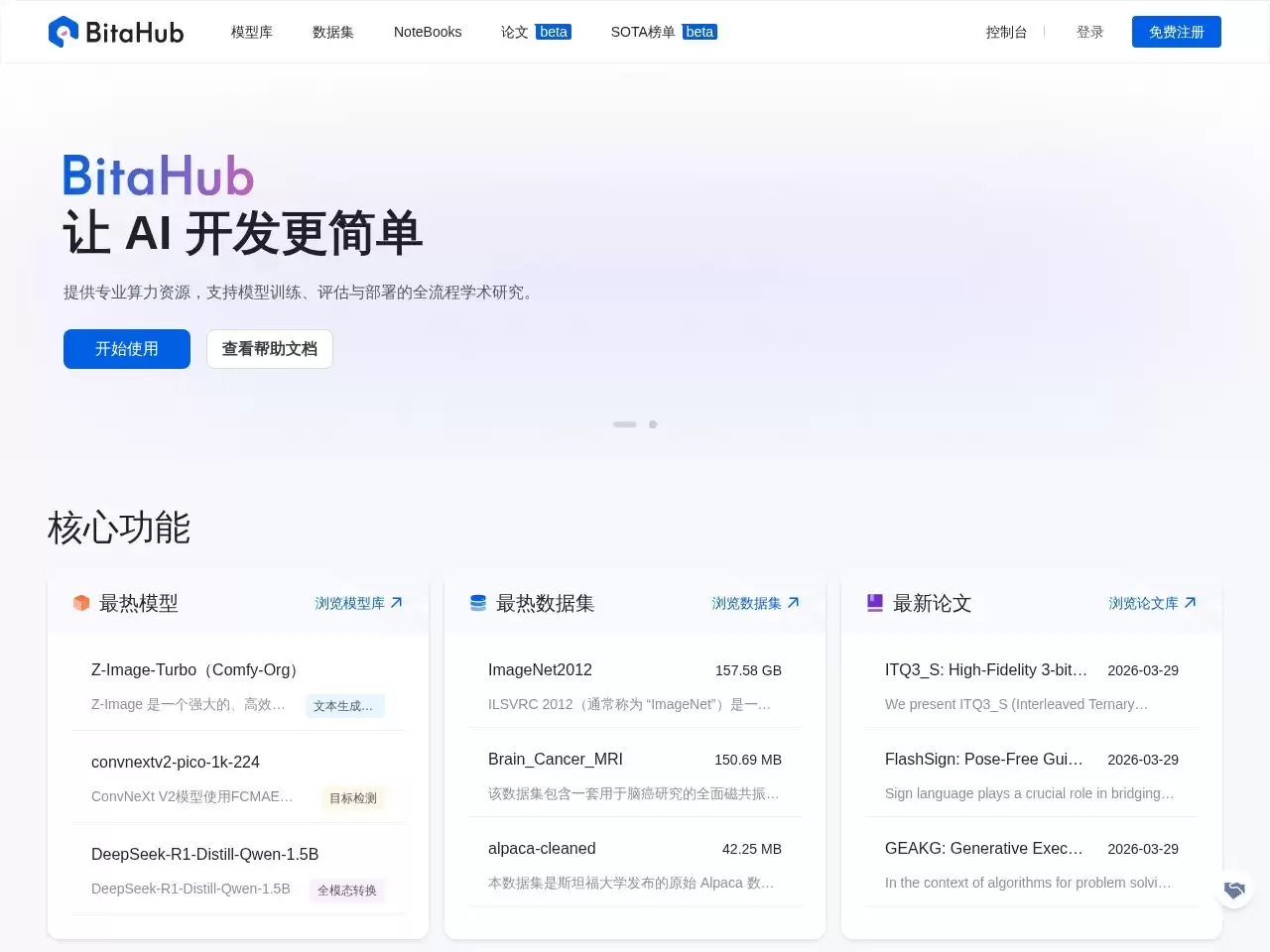Click the 查看帮助文档 button
The width and height of the screenshot is (1270, 952).
[x=270, y=349]
